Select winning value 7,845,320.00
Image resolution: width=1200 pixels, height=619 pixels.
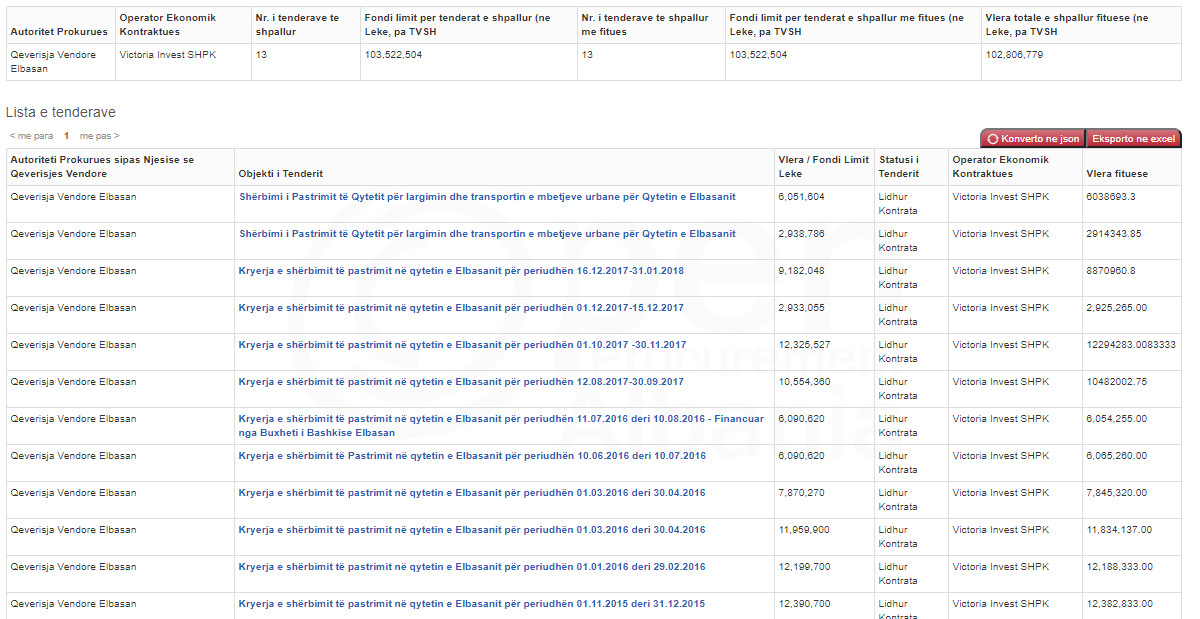click(x=1117, y=493)
